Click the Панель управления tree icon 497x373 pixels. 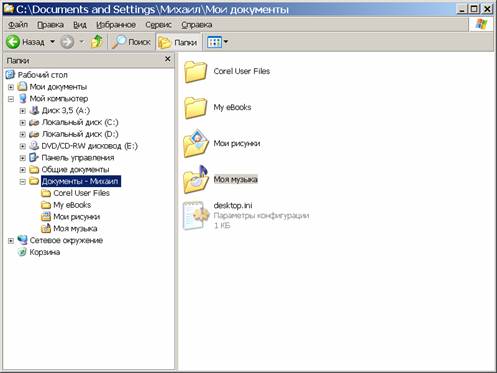click(34, 157)
